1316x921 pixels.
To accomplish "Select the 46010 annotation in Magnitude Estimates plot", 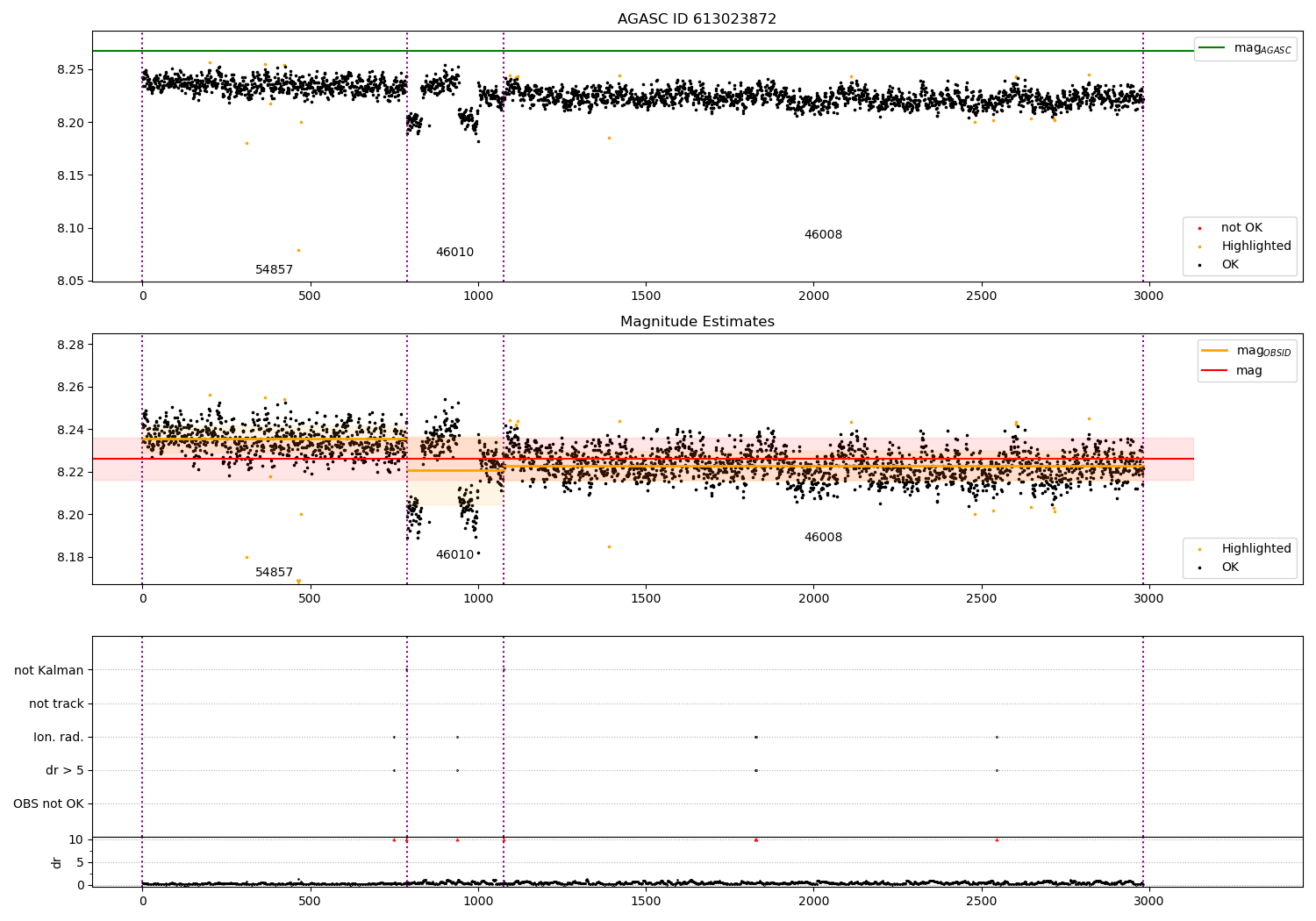I will click(454, 555).
